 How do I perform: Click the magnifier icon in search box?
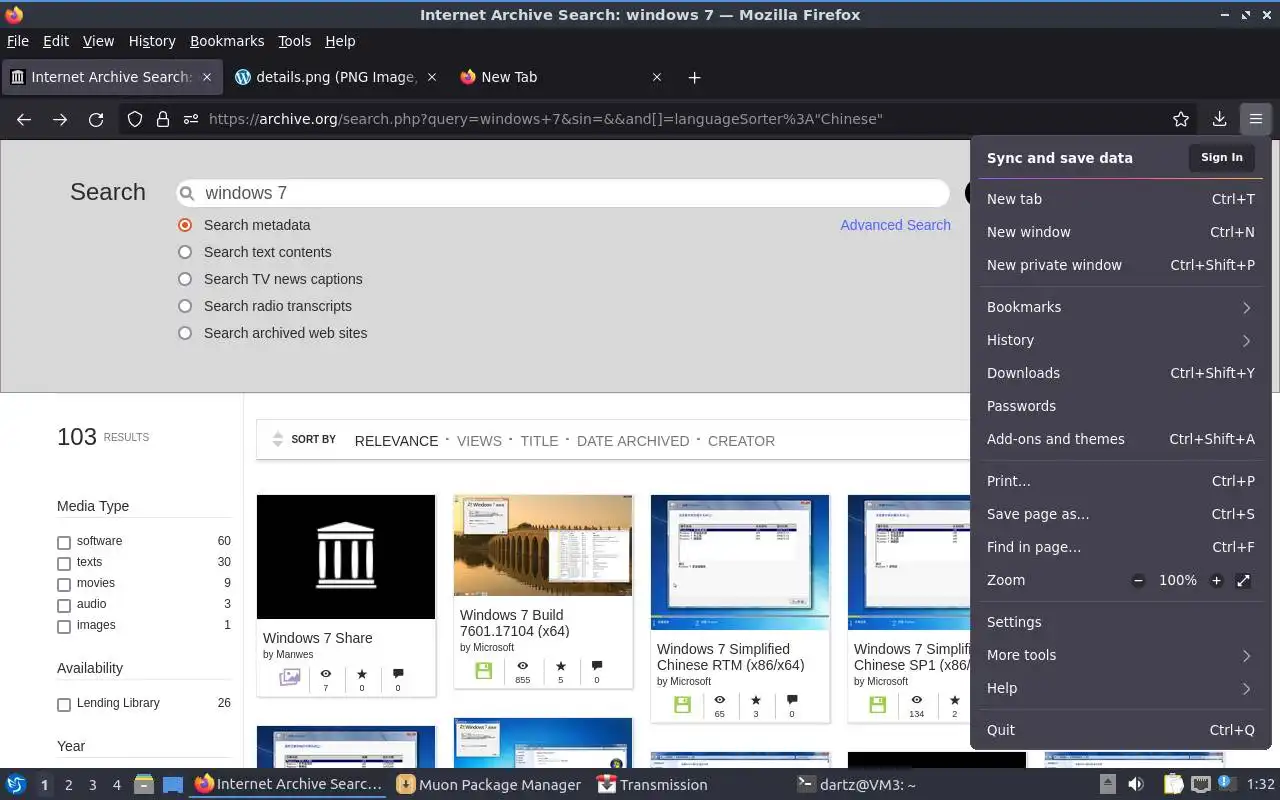[x=187, y=193]
